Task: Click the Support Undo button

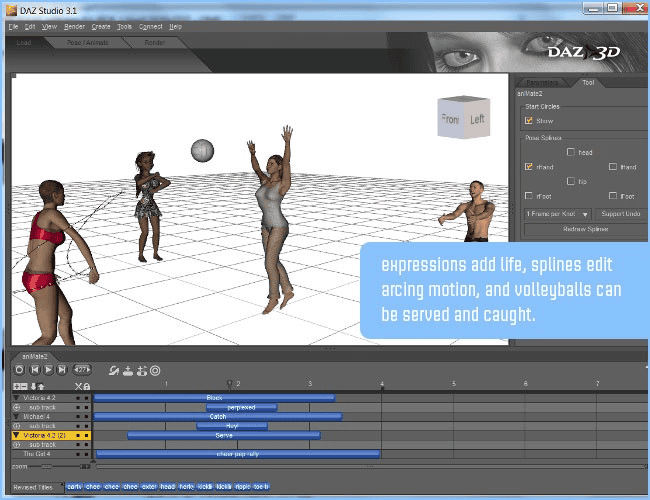Action: [621, 214]
